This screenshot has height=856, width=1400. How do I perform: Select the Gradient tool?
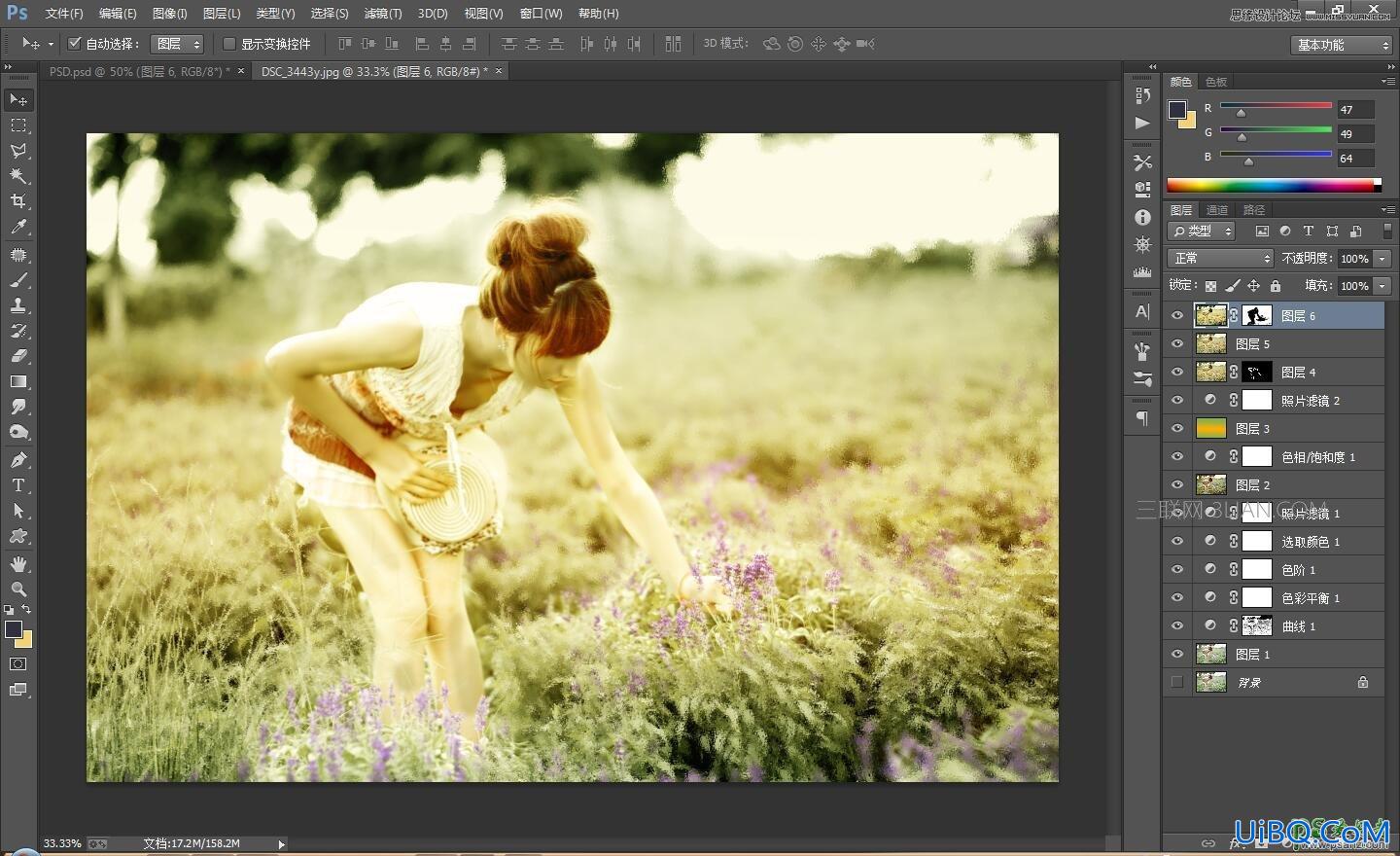click(x=18, y=381)
